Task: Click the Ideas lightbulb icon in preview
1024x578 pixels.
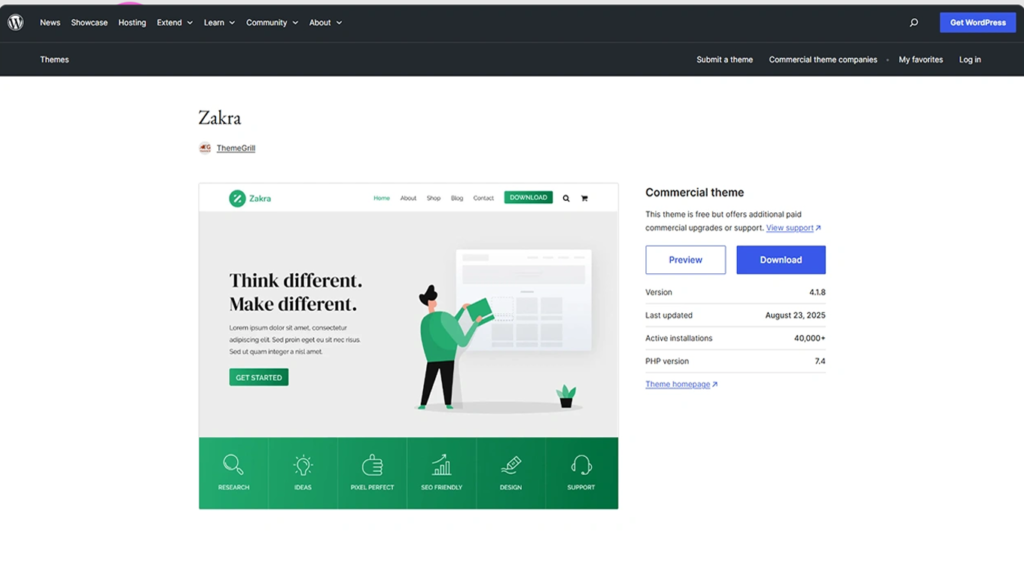Action: [x=303, y=465]
